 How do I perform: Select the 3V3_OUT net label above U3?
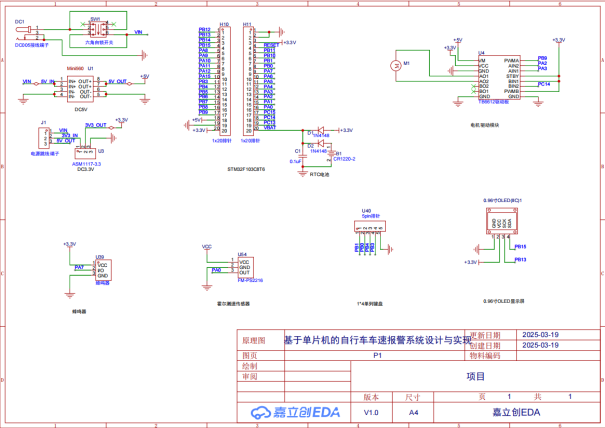click(96, 125)
